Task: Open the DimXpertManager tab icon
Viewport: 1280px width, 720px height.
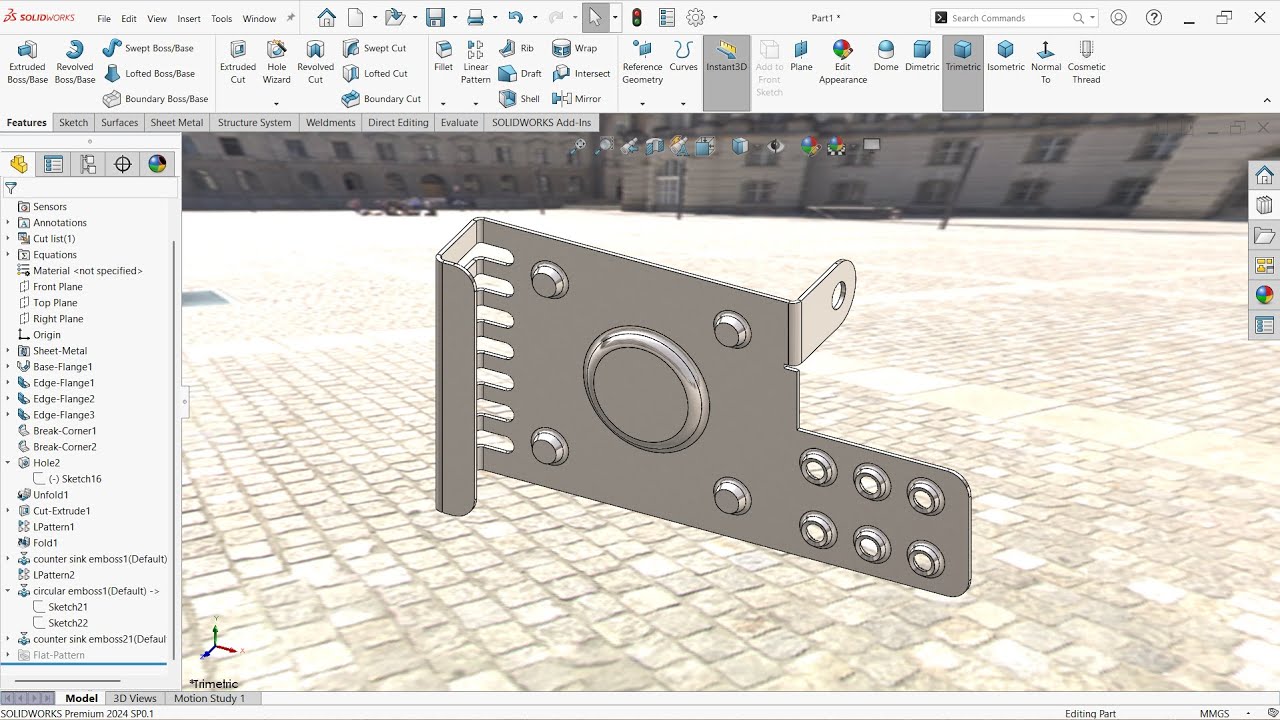Action: pyautogui.click(x=123, y=164)
